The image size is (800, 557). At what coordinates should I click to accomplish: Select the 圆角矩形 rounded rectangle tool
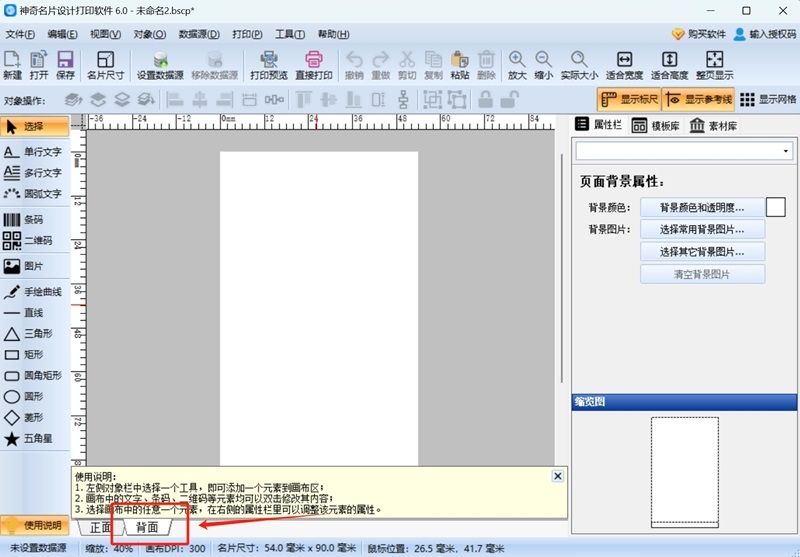[34, 375]
